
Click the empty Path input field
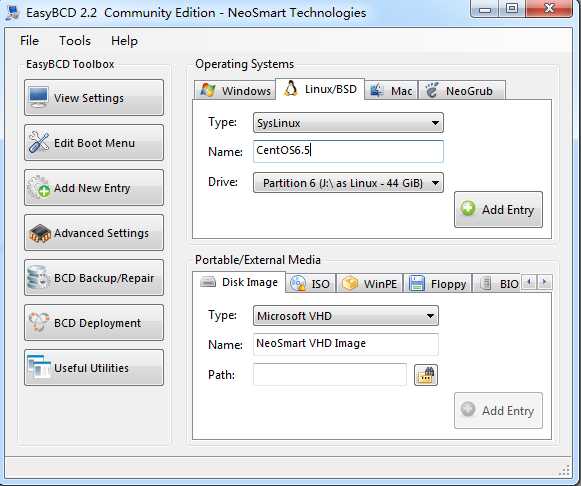click(x=330, y=374)
